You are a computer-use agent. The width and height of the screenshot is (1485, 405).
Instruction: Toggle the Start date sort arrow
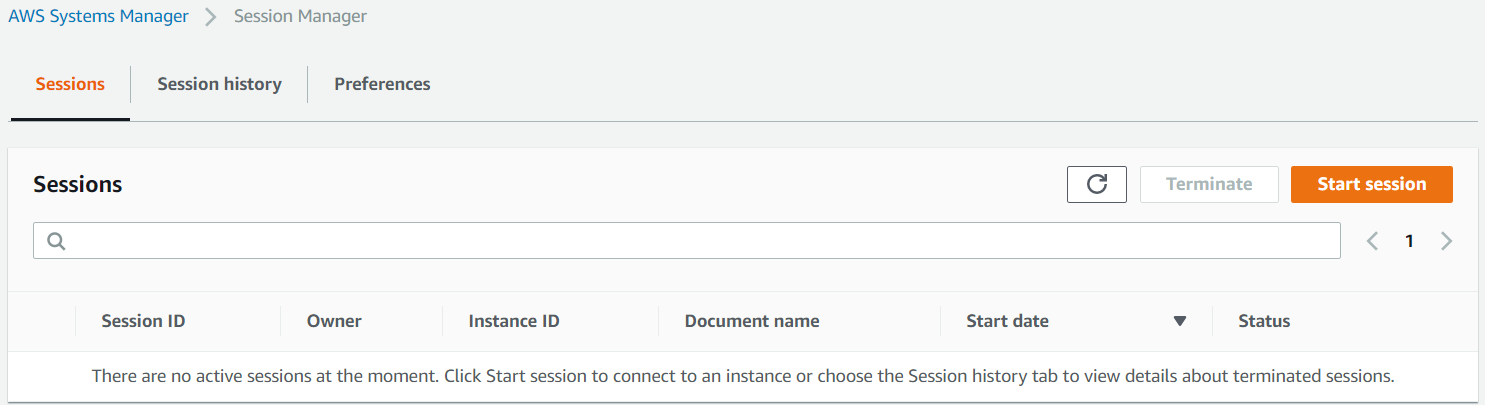(1180, 321)
